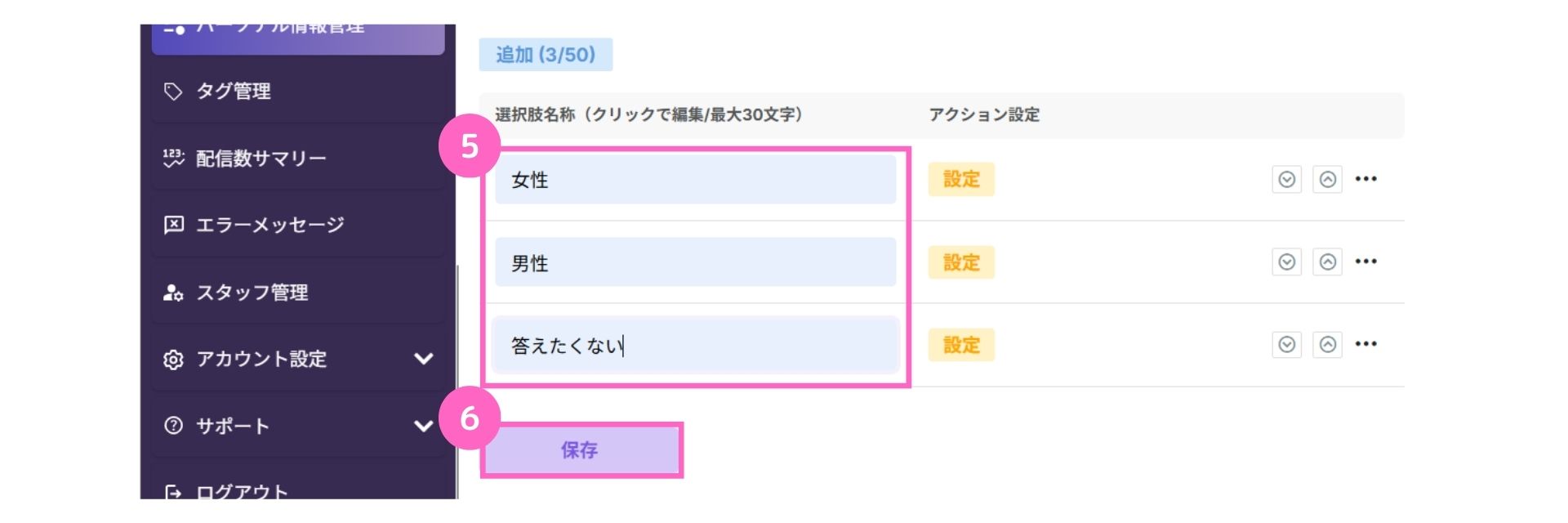The height and width of the screenshot is (523, 1568).
Task: Open more options for 答えたくない row
Action: [x=1365, y=344]
